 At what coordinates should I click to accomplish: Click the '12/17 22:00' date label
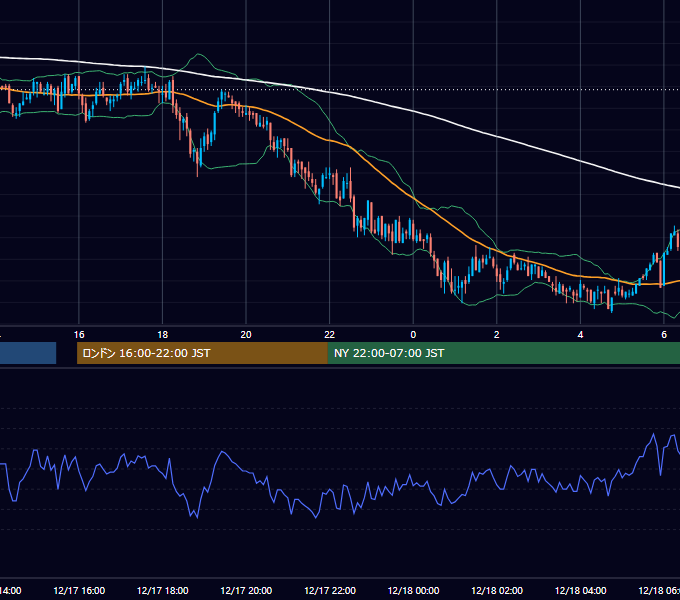point(330,590)
